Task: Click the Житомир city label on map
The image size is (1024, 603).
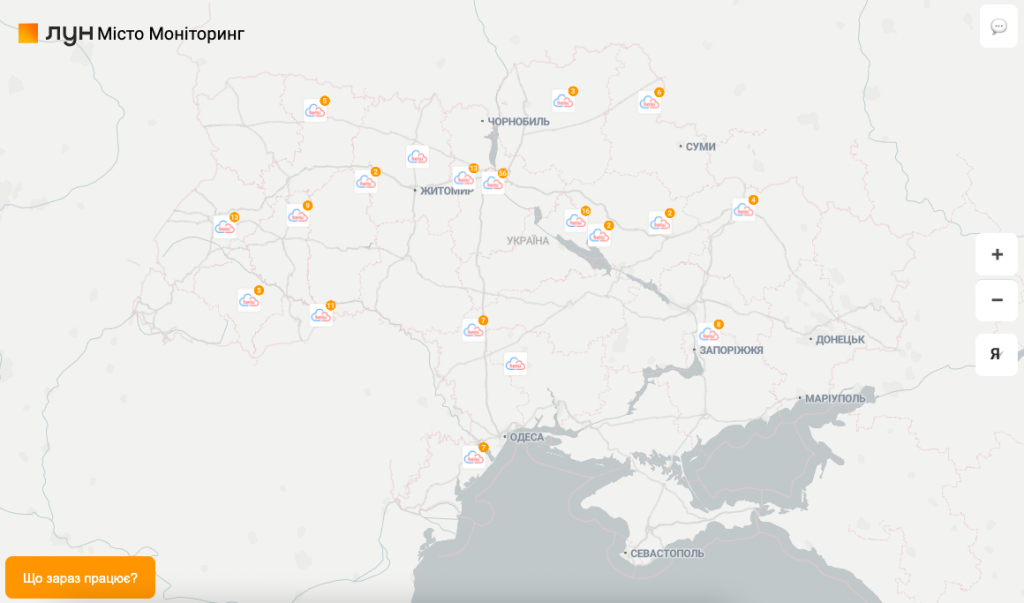Action: coord(446,190)
